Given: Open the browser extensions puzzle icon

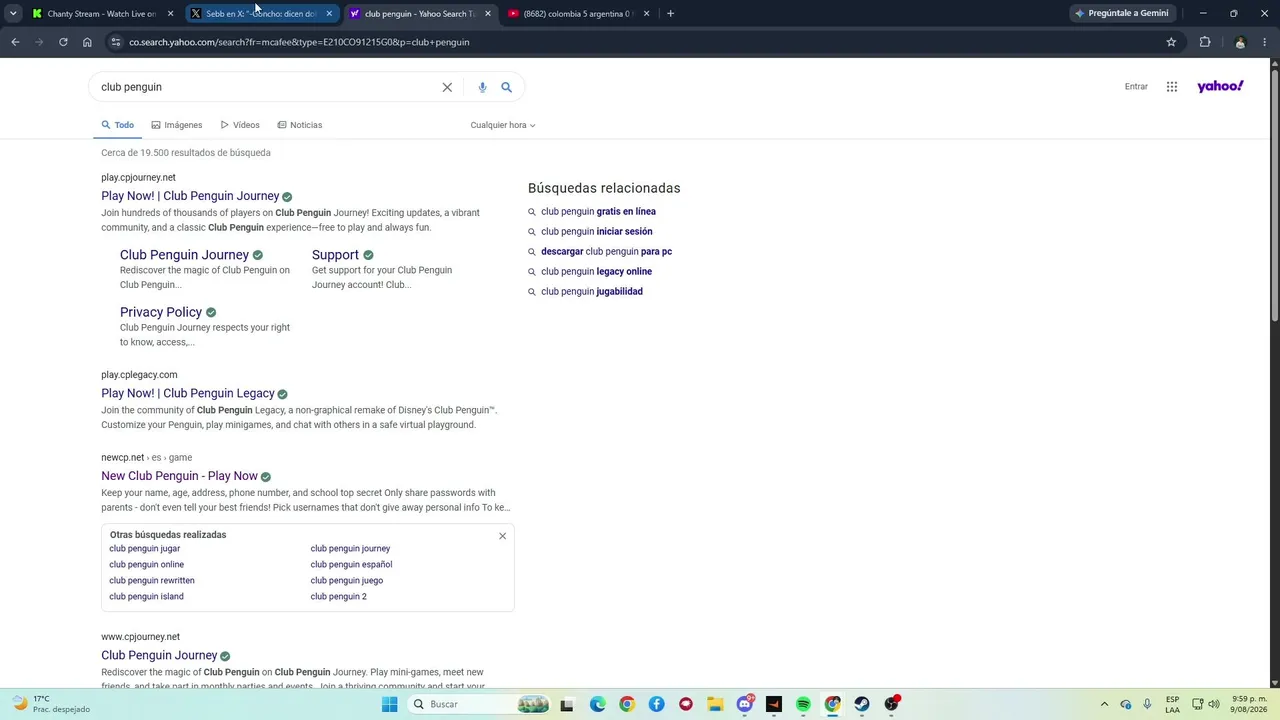Looking at the screenshot, I should tap(1205, 42).
